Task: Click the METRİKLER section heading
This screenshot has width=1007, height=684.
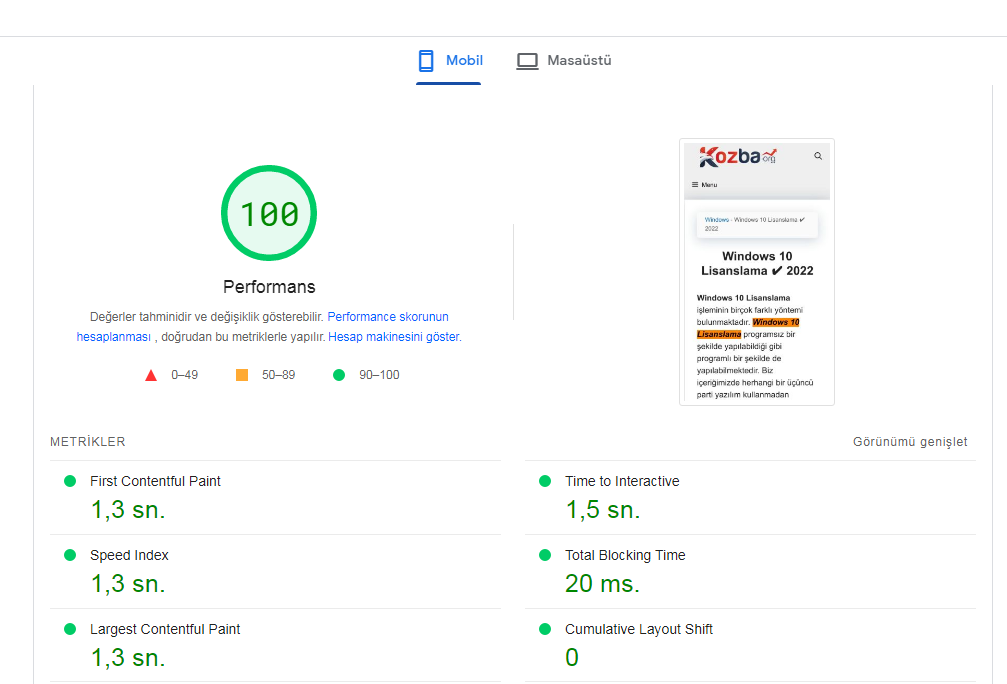Action: (88, 442)
